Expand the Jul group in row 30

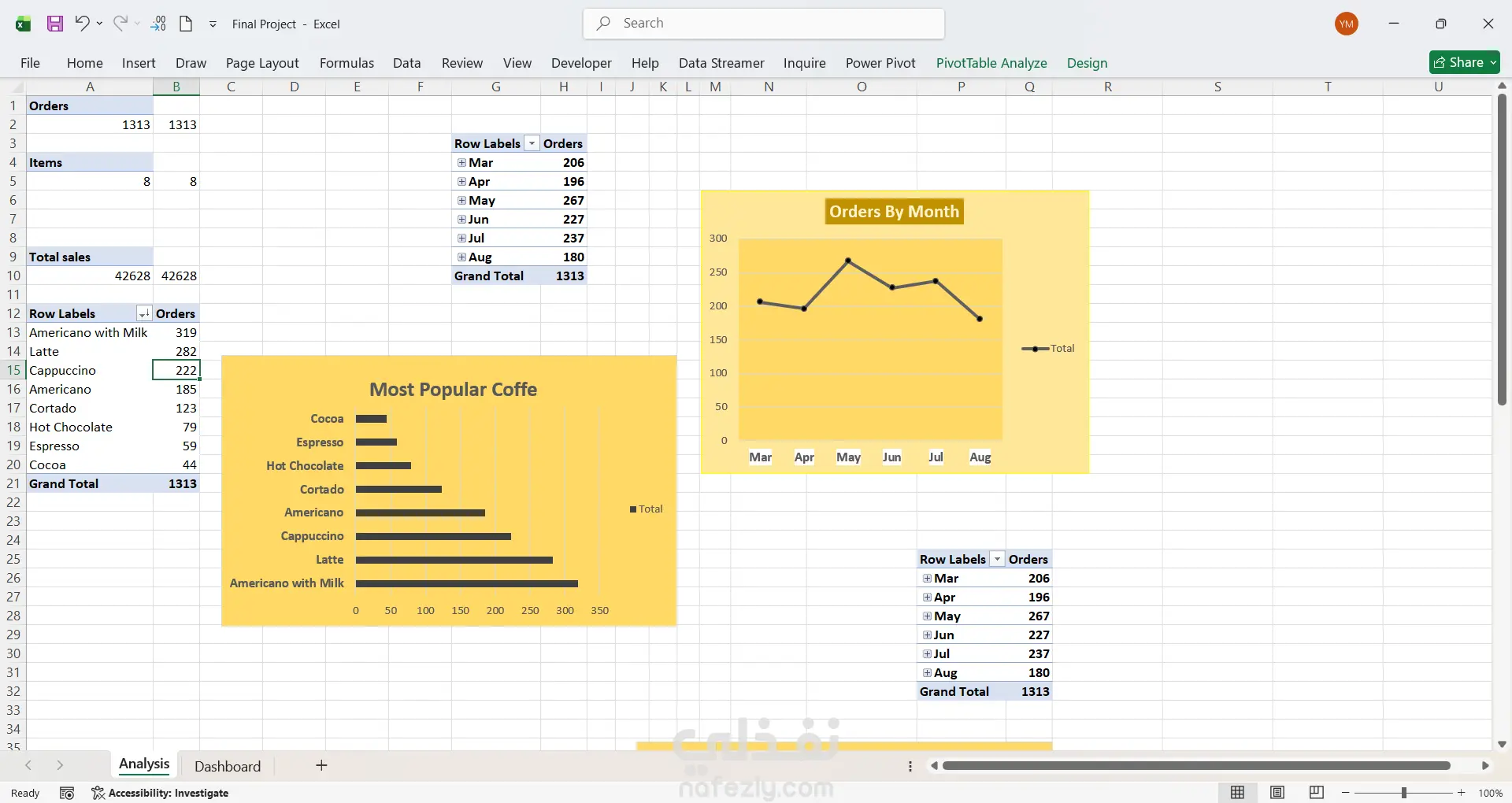(x=927, y=654)
